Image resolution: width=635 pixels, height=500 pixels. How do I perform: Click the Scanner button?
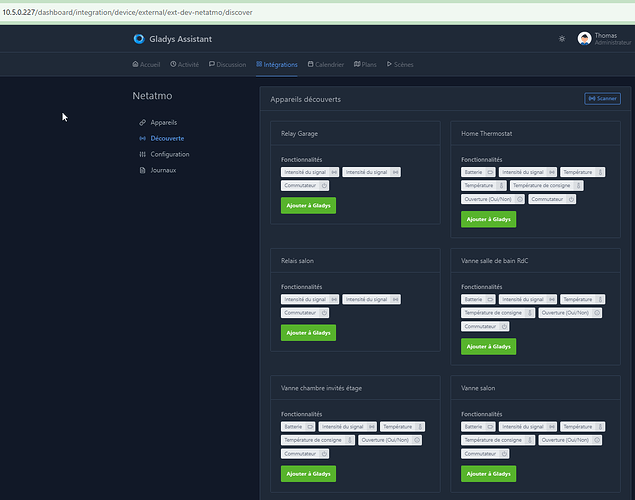[602, 98]
